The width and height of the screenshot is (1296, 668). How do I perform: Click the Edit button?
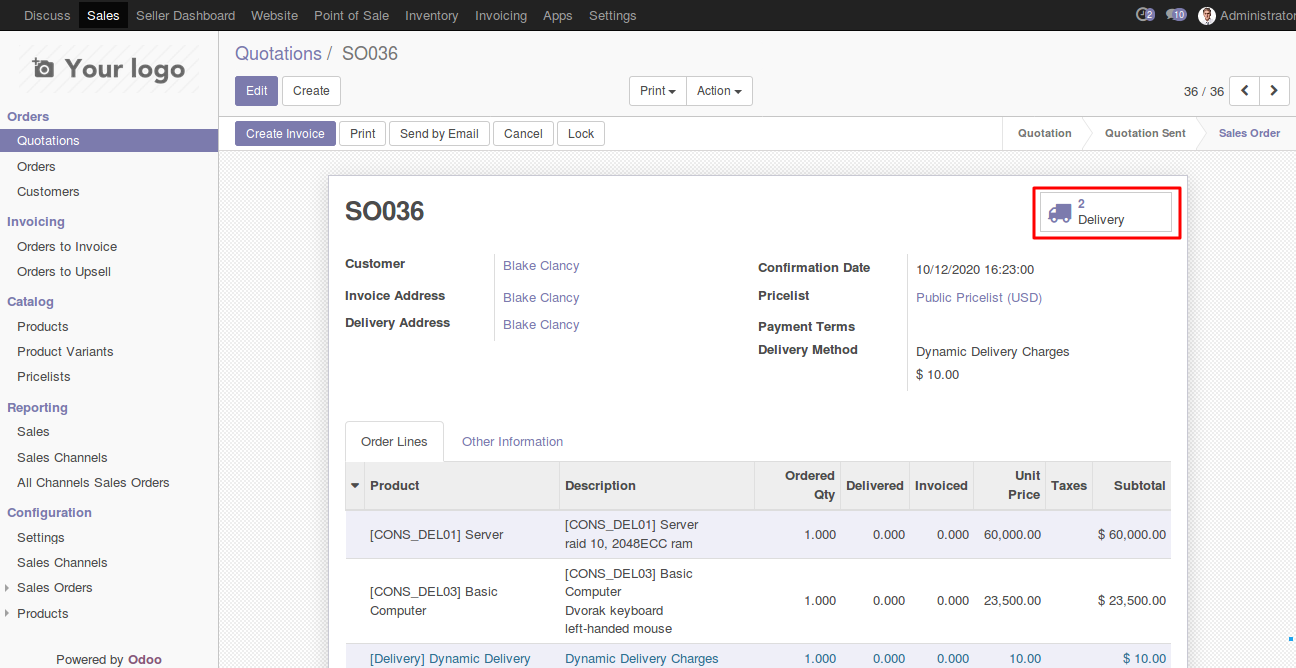tap(256, 91)
